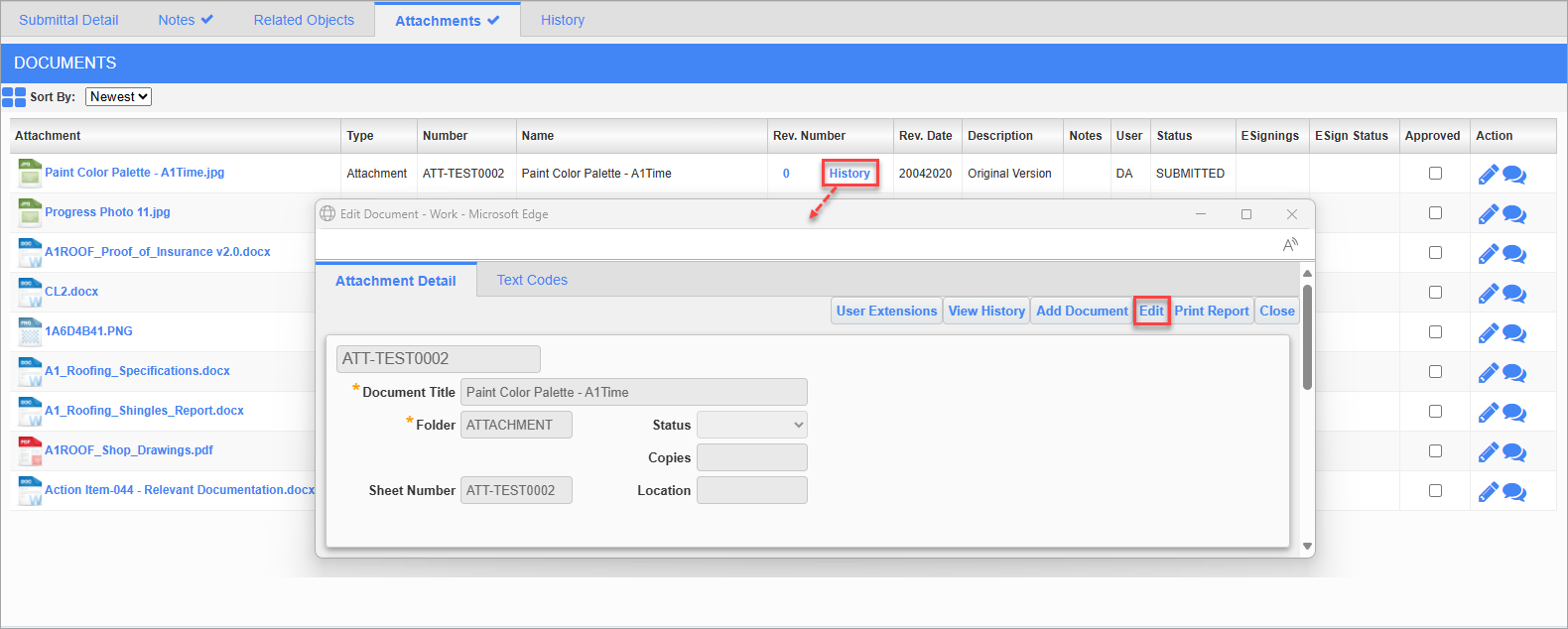Click edit pencil for Progress Photo 11.jpg row
The image size is (1568, 629).
click(1488, 214)
